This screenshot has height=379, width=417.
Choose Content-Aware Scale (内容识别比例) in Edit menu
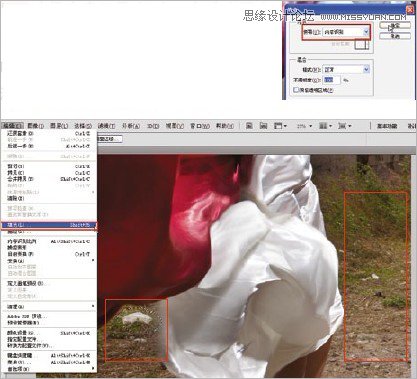(x=49, y=241)
